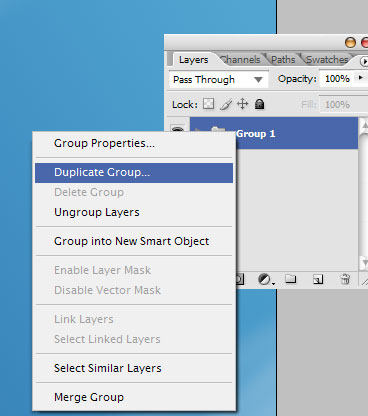Click the Opacity value field
This screenshot has width=368, height=416.
[x=337, y=79]
